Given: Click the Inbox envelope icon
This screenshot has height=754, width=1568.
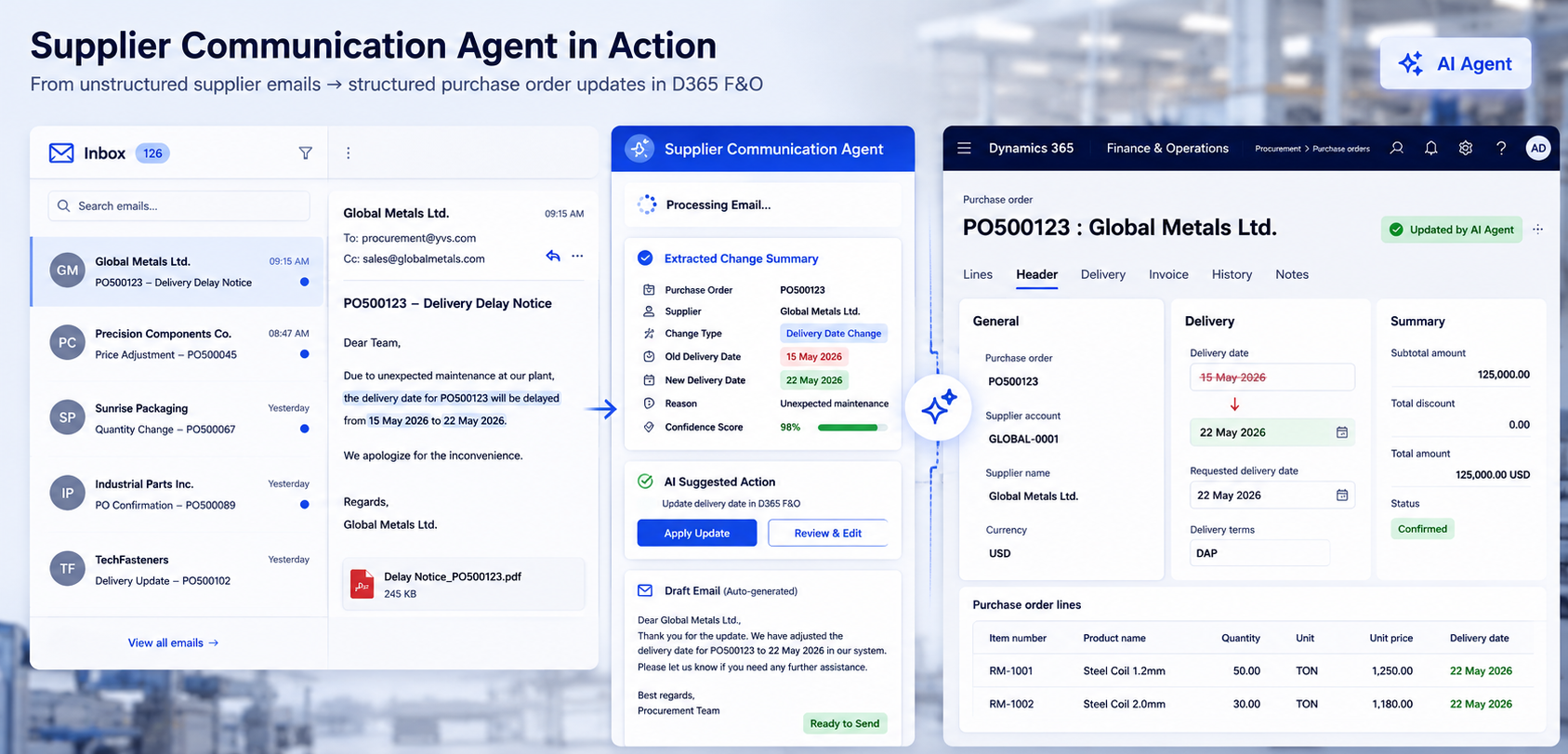Looking at the screenshot, I should [61, 153].
